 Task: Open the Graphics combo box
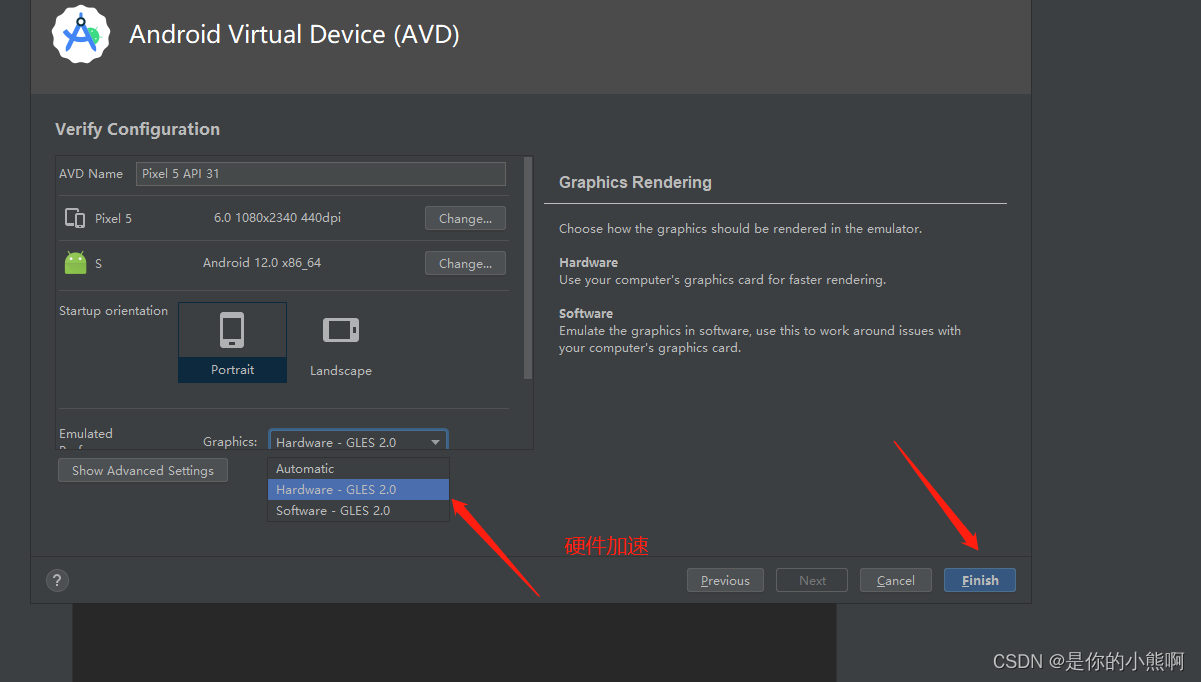pos(358,441)
